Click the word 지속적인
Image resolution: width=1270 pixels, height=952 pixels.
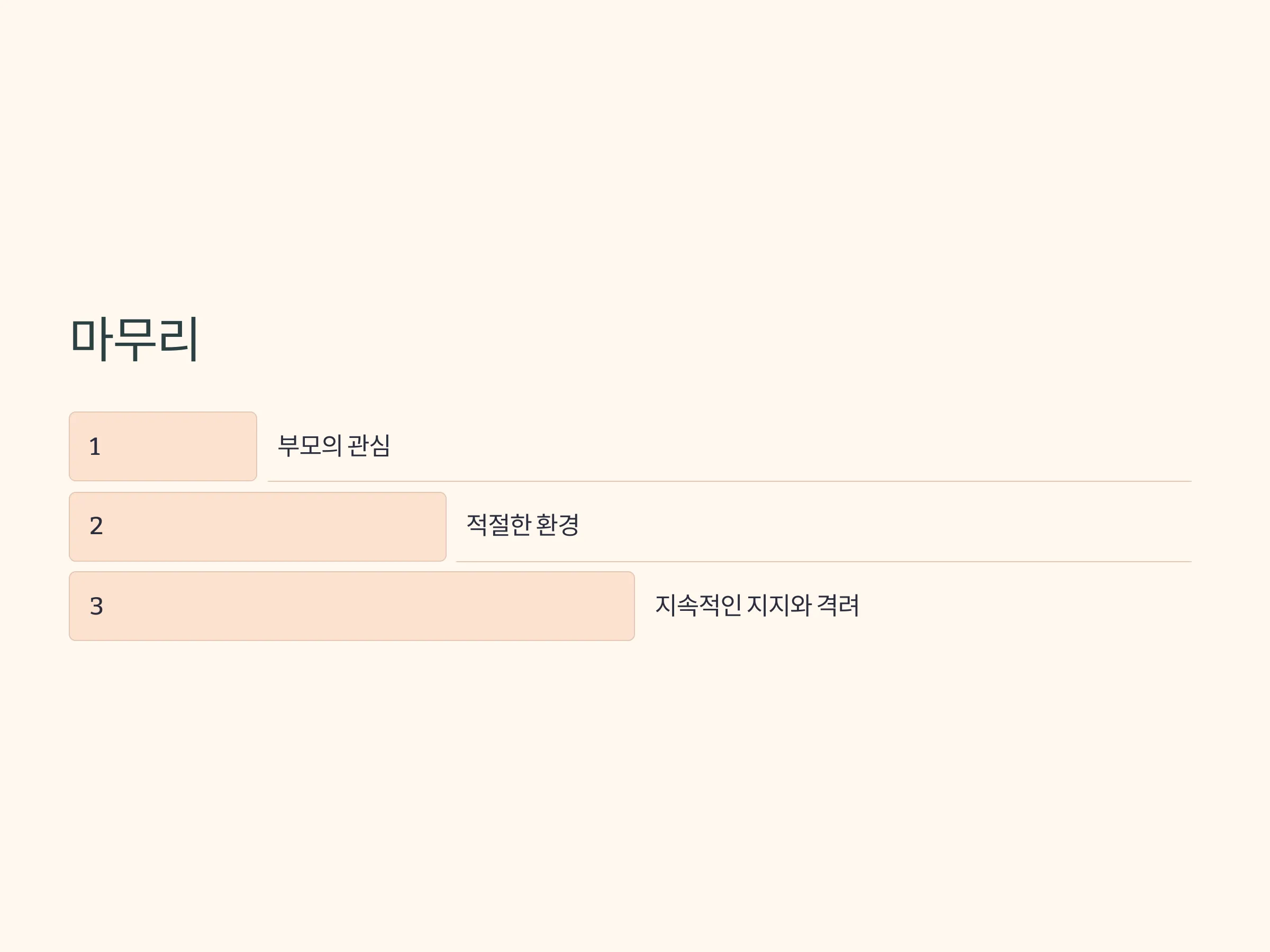698,605
